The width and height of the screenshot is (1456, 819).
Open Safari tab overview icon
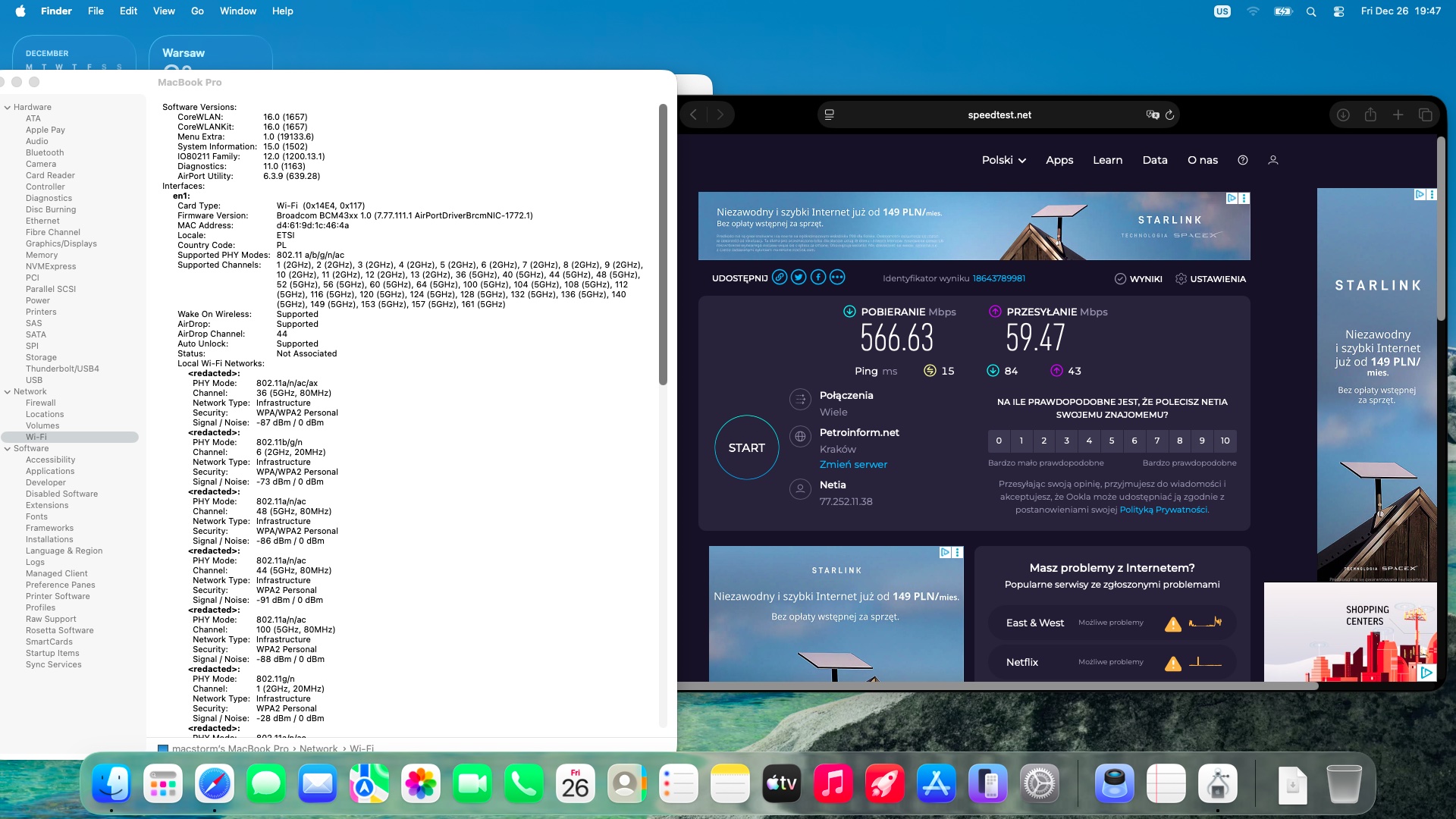[x=1425, y=115]
